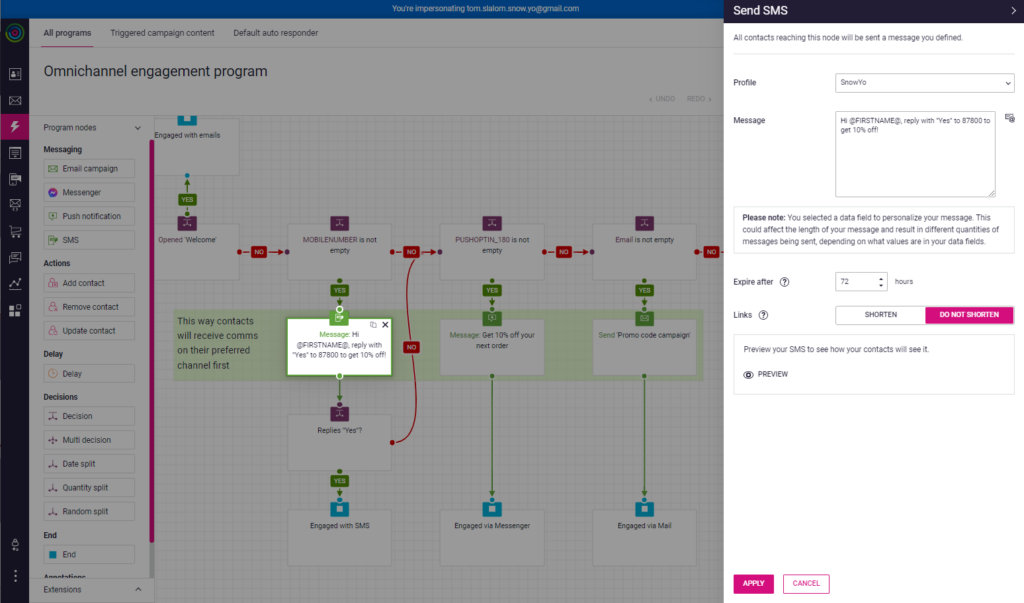Click the PREVIEW eye icon to preview SMS

pos(748,374)
